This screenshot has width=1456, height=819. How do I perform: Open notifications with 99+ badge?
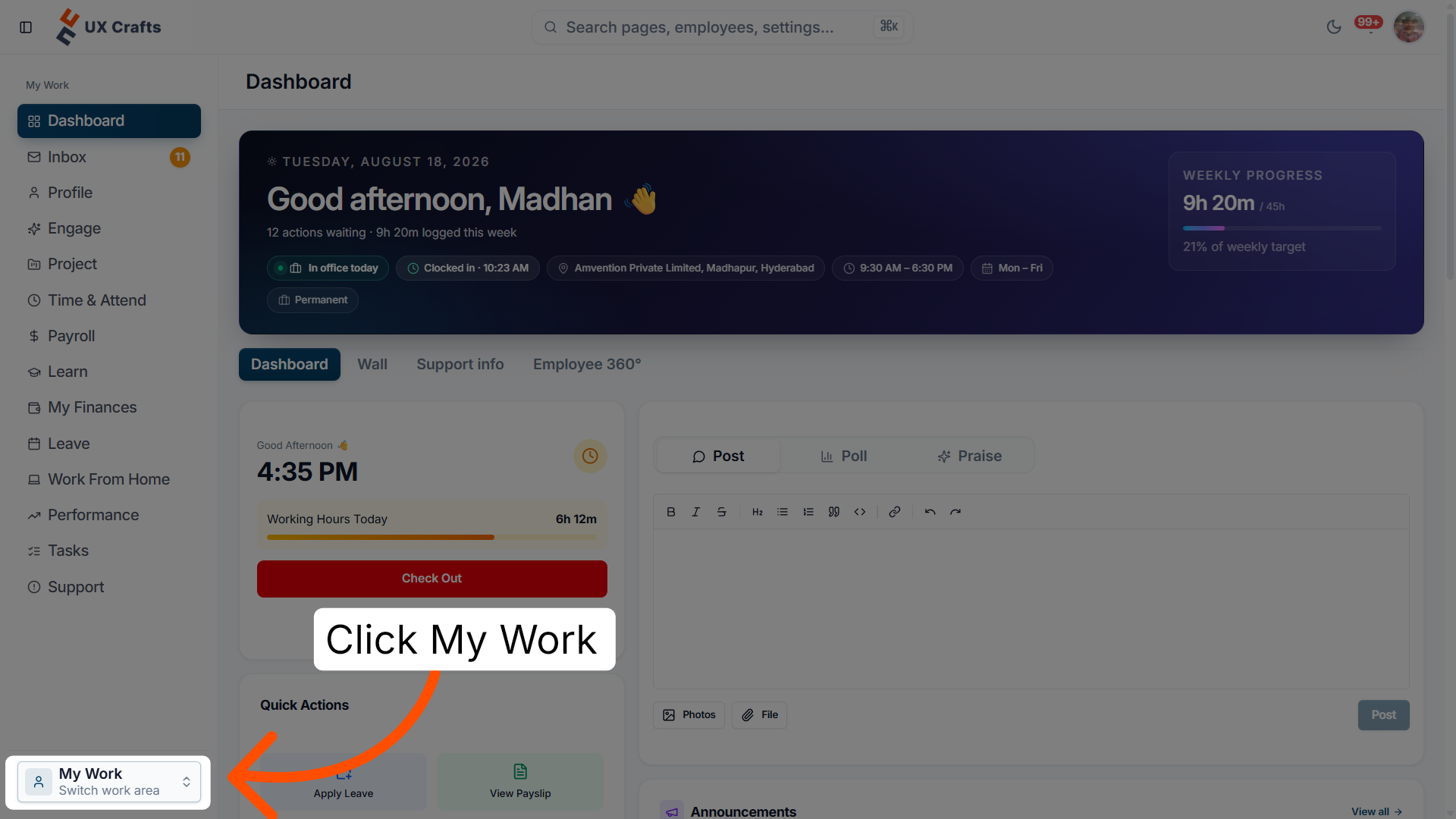pyautogui.click(x=1370, y=25)
